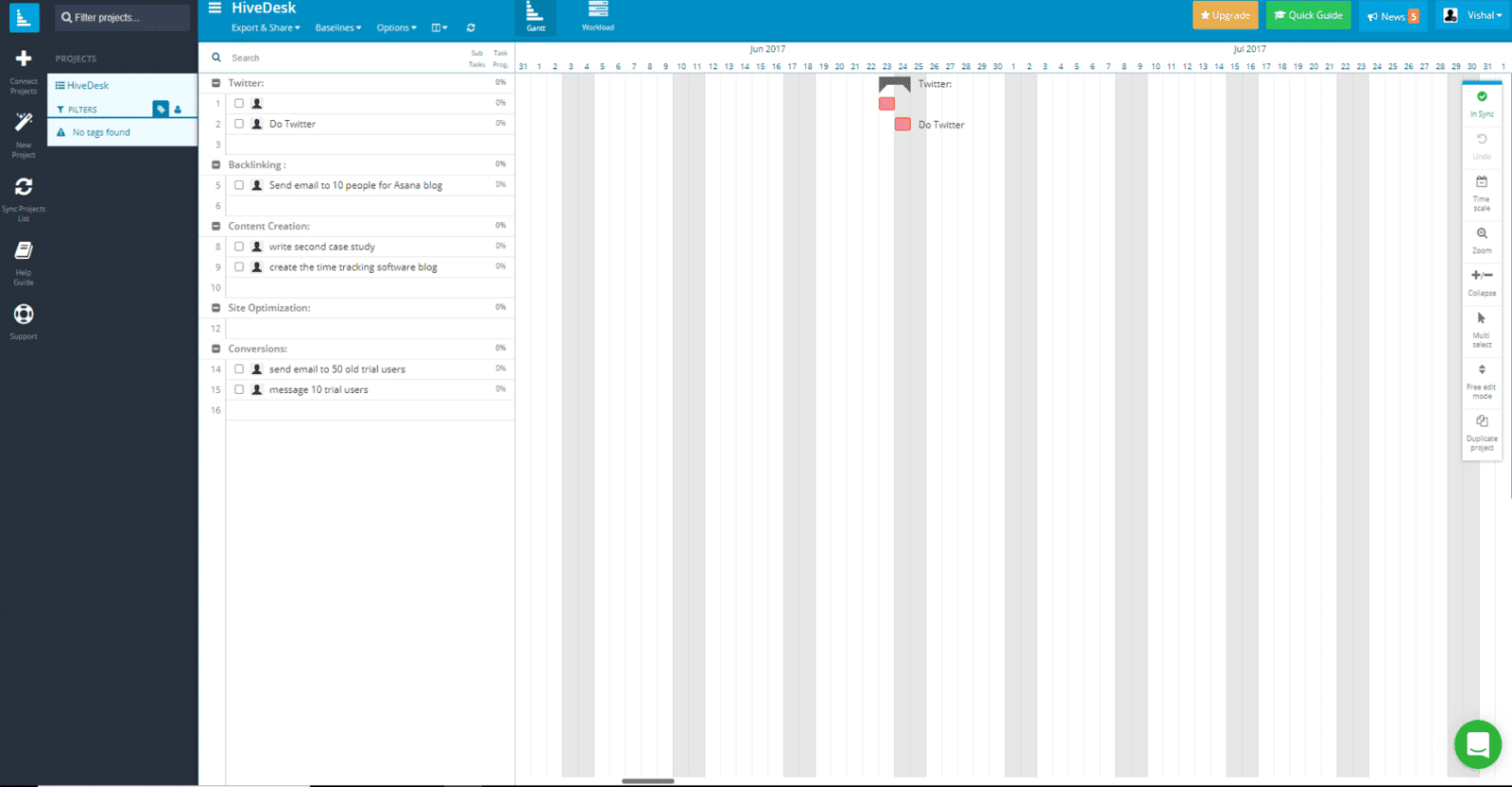Switch to the Gantt view tab
The height and width of the screenshot is (787, 1512).
click(536, 17)
